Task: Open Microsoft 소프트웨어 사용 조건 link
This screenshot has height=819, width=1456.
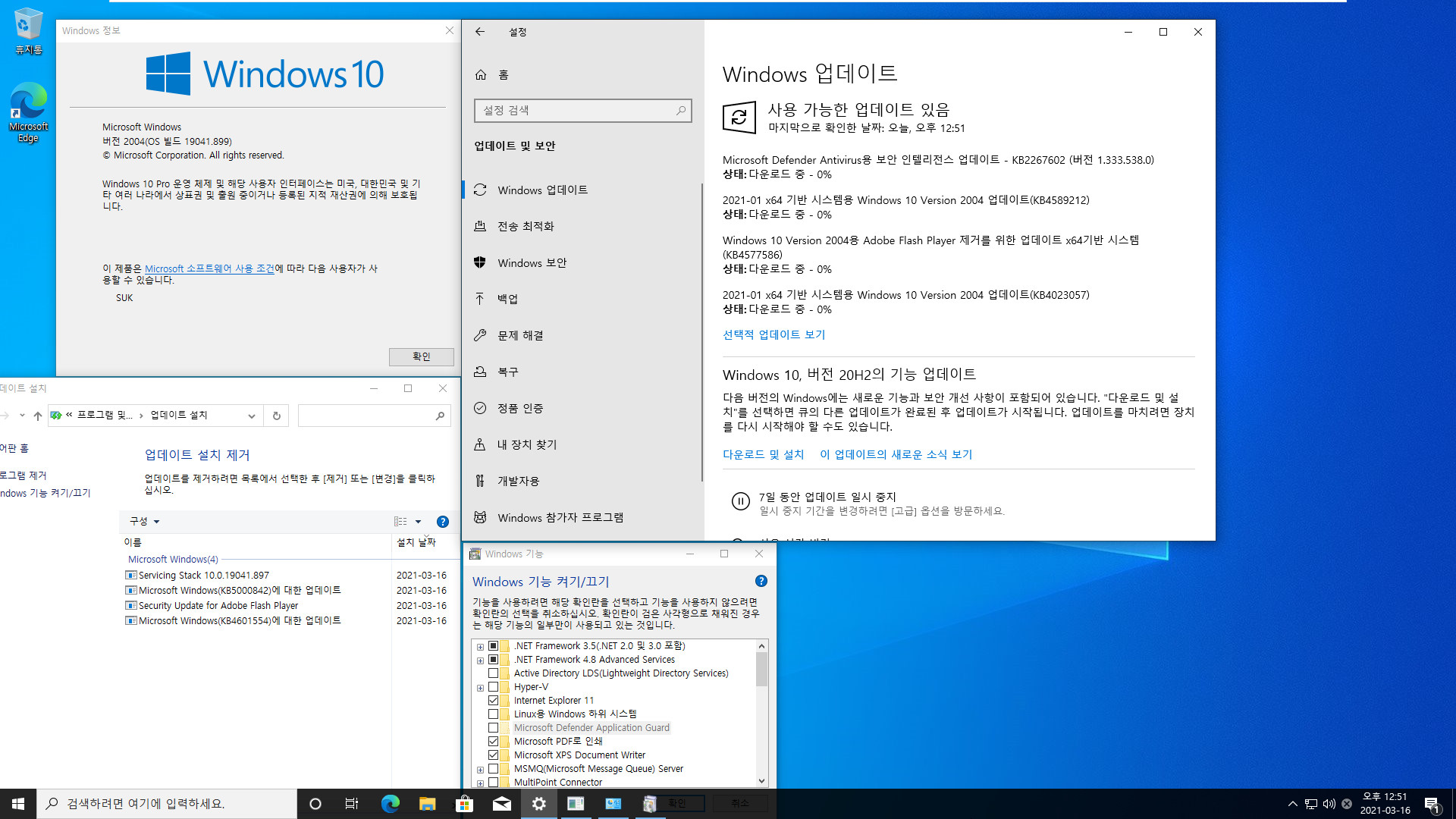Action: click(x=209, y=268)
